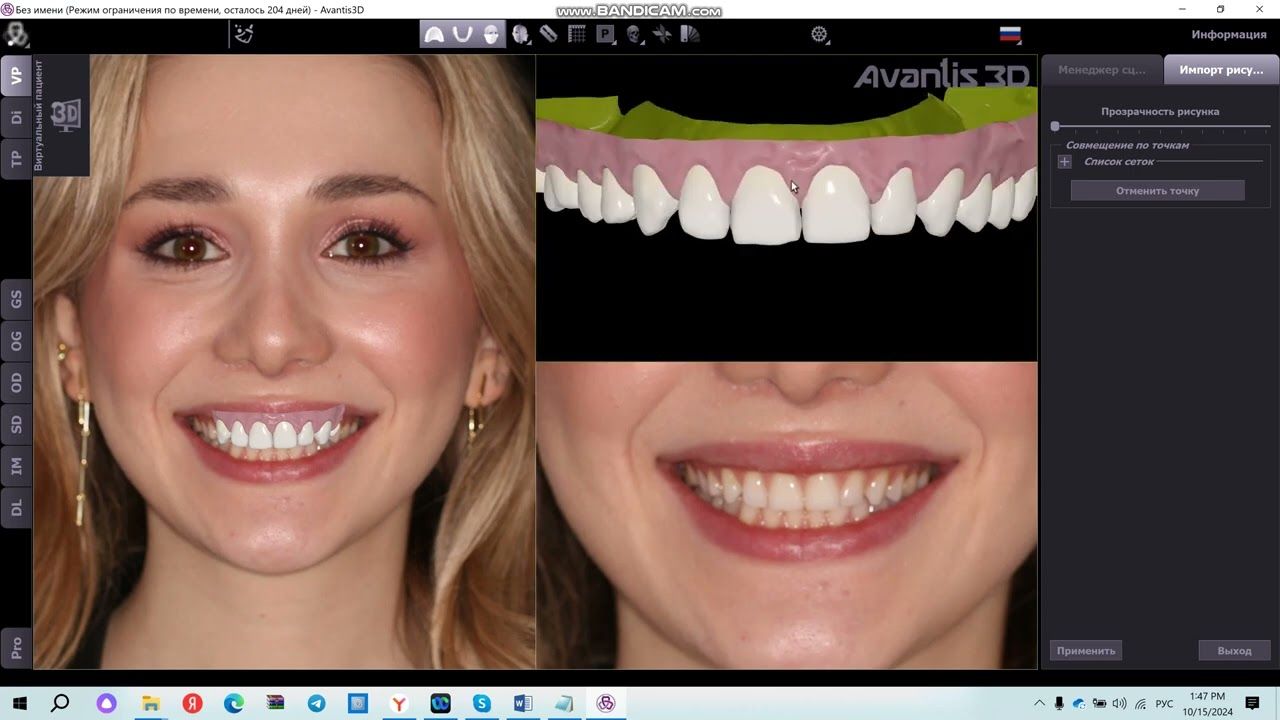The image size is (1280, 720).
Task: Click the head profile tool icon
Action: click(x=520, y=34)
